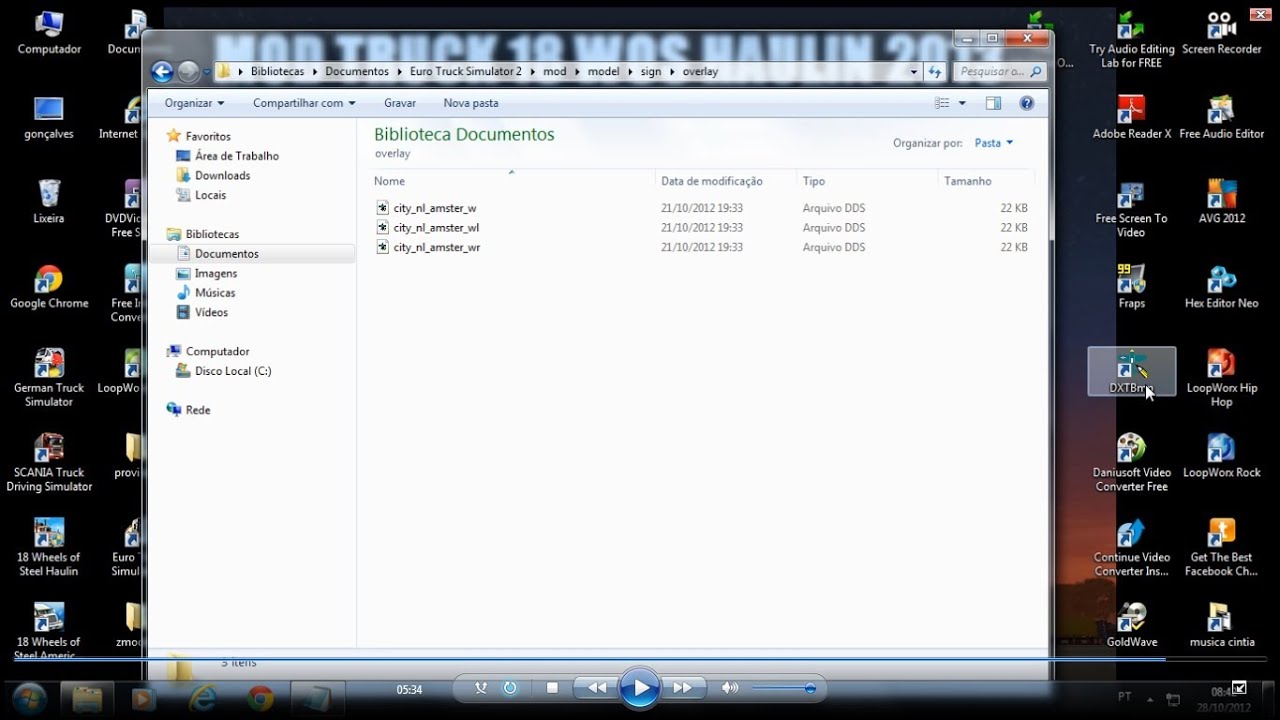
Task: Click the Bibliotecas breadcrumb segment
Action: pyautogui.click(x=278, y=72)
